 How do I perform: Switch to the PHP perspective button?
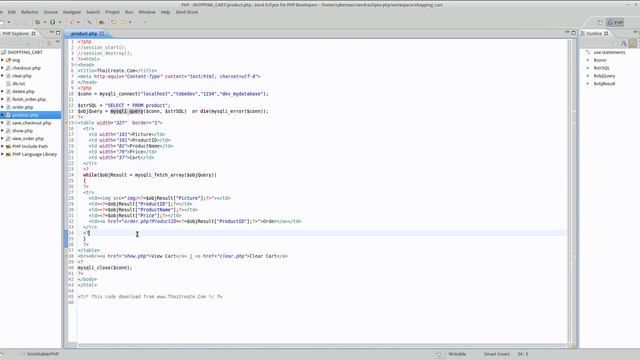coord(615,22)
